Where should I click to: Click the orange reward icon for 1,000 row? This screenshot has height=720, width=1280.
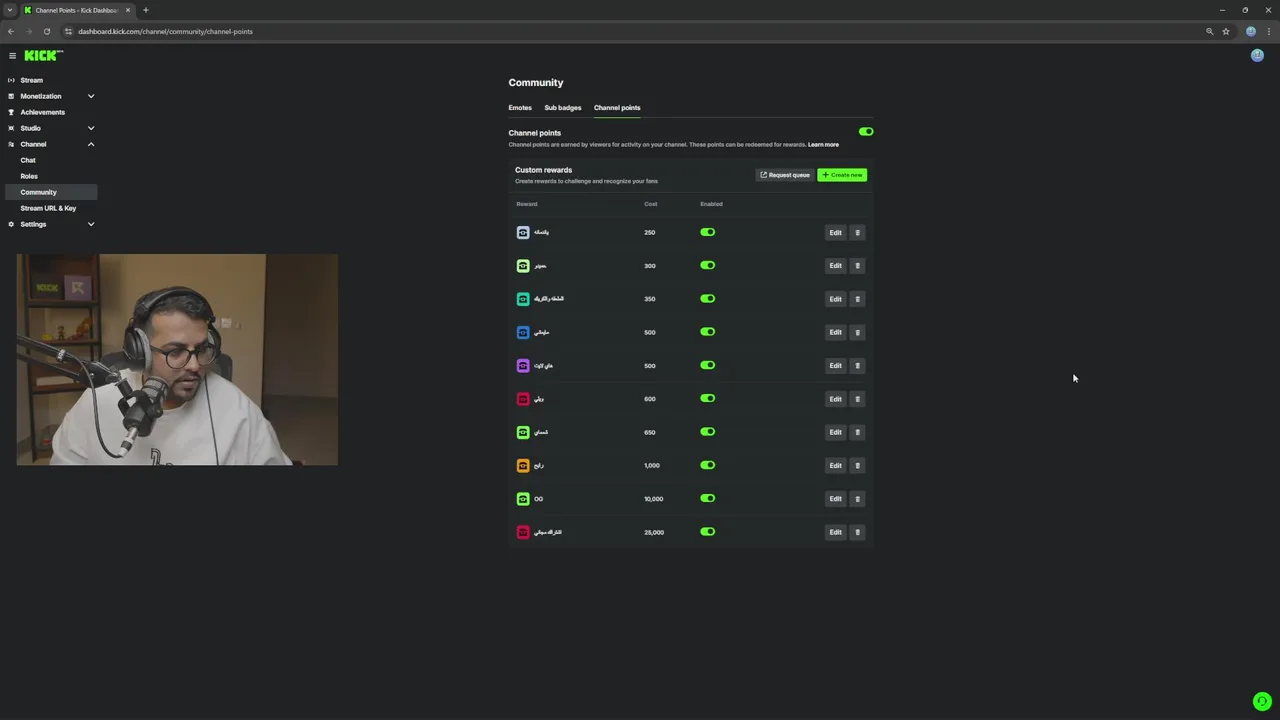523,465
